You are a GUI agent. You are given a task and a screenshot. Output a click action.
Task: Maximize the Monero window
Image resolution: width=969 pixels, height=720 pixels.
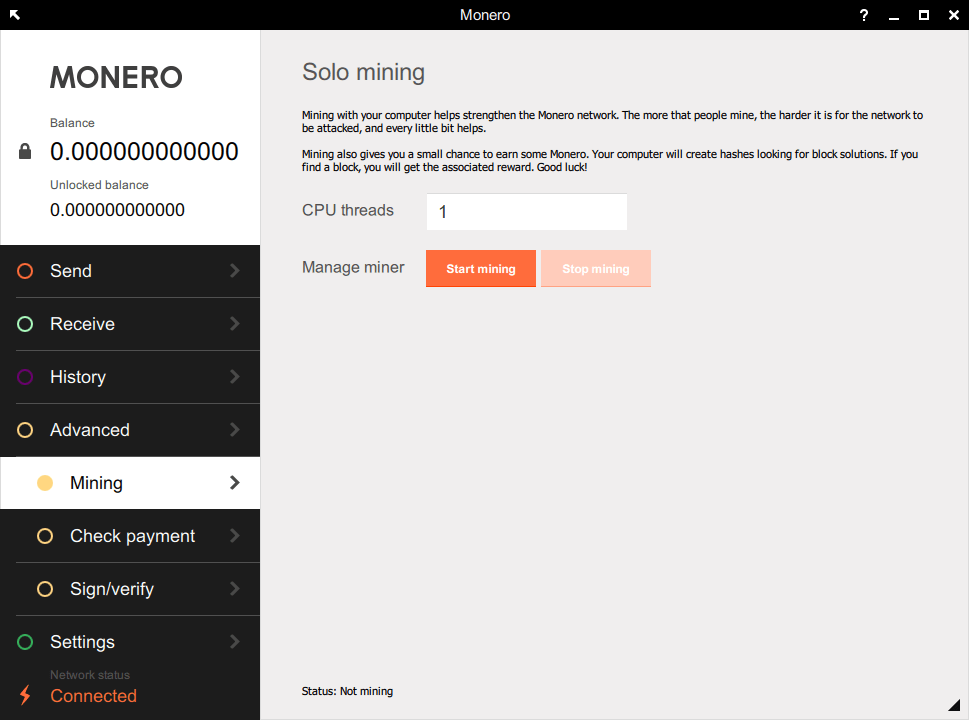click(x=924, y=15)
